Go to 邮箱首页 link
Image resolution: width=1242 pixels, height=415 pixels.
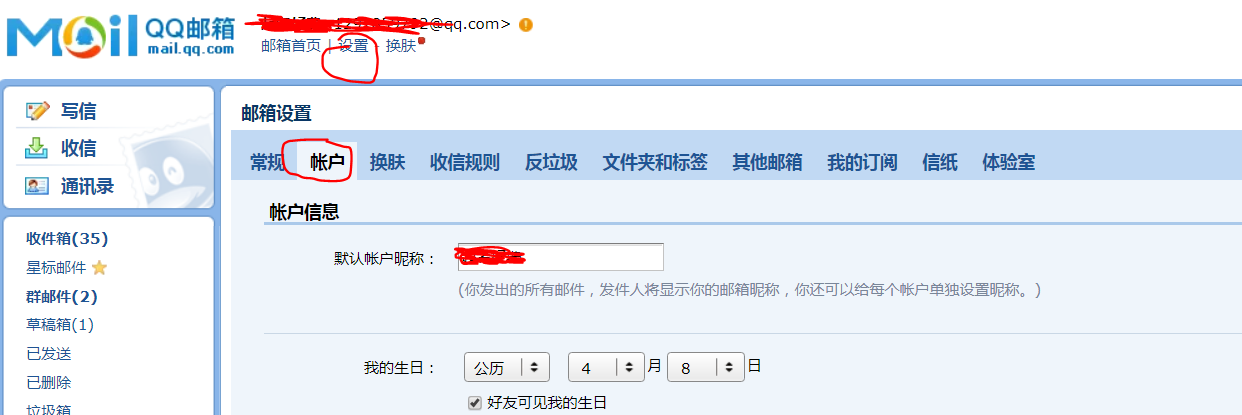[291, 46]
